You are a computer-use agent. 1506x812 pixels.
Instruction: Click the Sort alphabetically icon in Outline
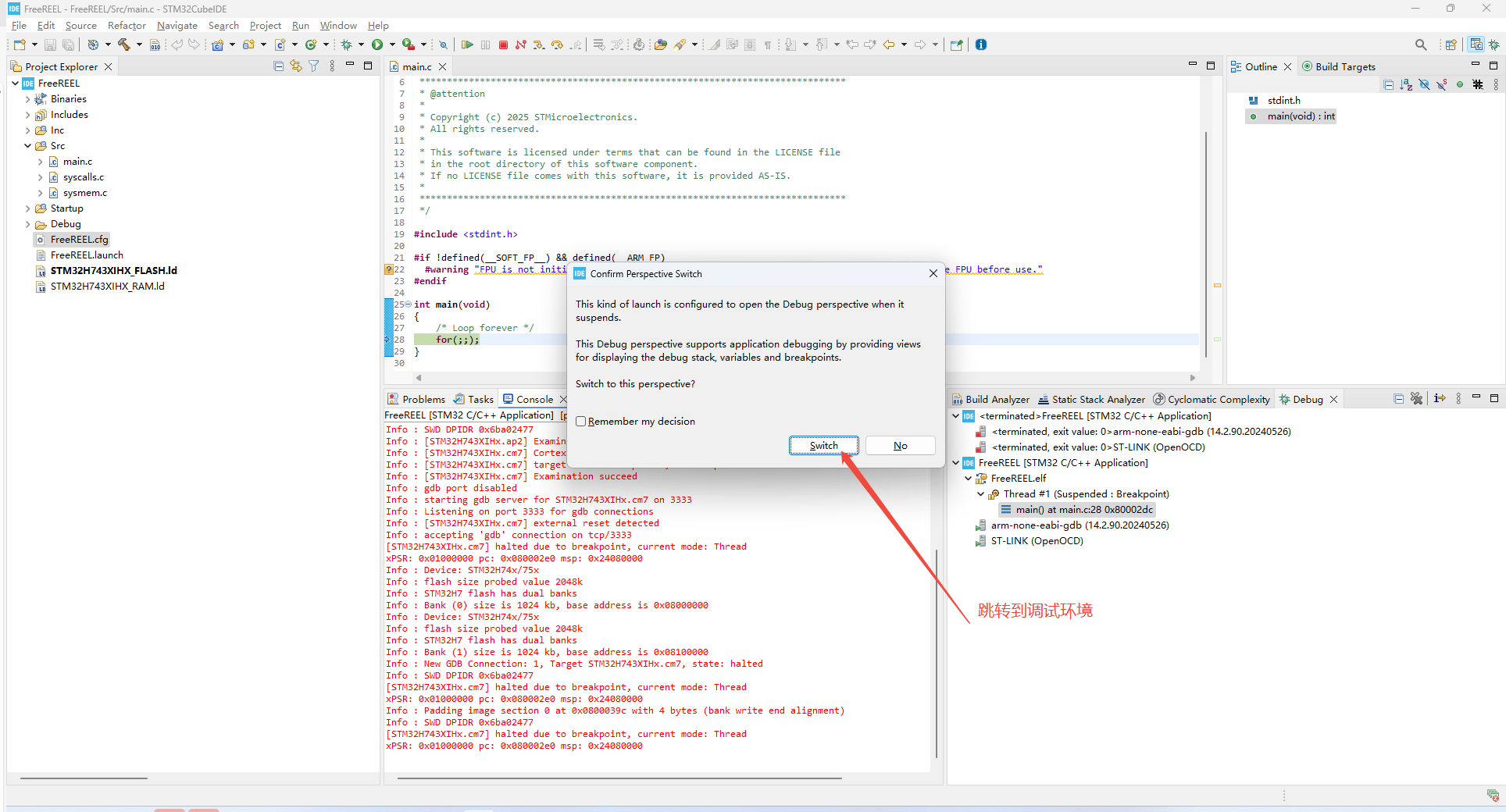(x=1406, y=84)
